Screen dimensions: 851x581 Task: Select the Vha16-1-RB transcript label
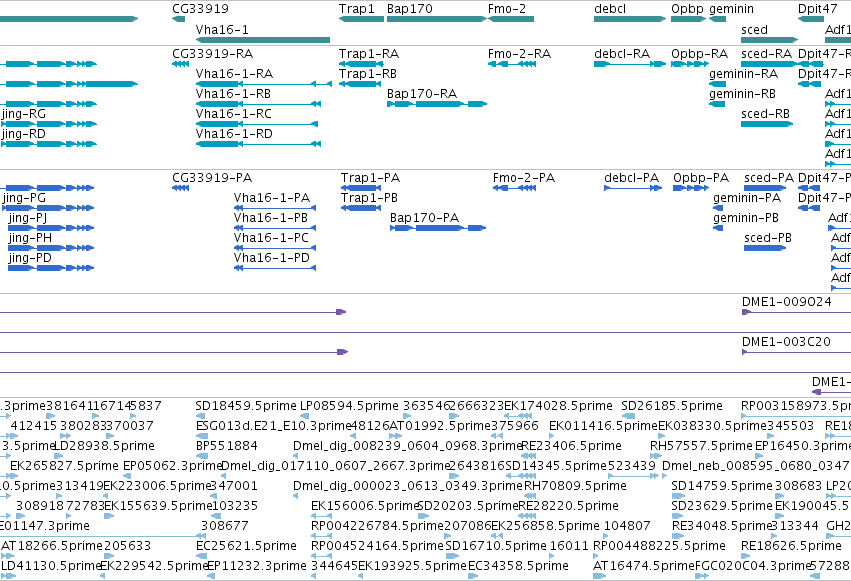[233, 94]
